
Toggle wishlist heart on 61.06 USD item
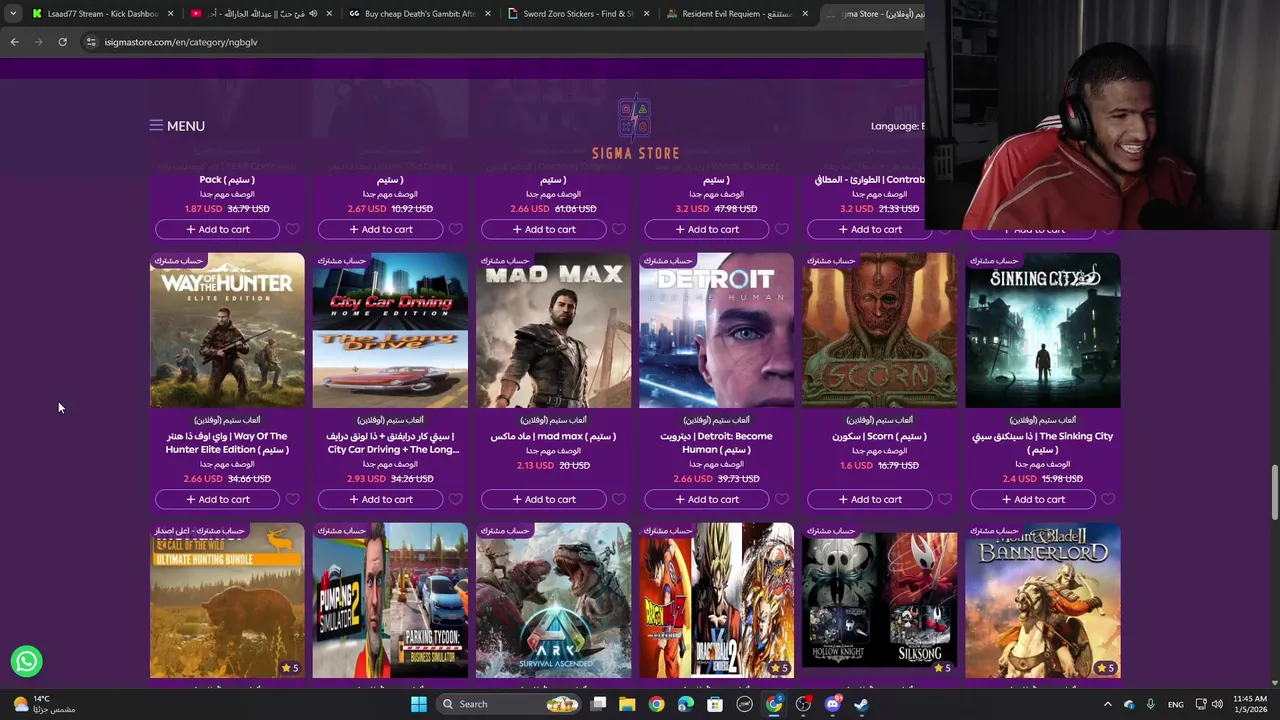(618, 229)
